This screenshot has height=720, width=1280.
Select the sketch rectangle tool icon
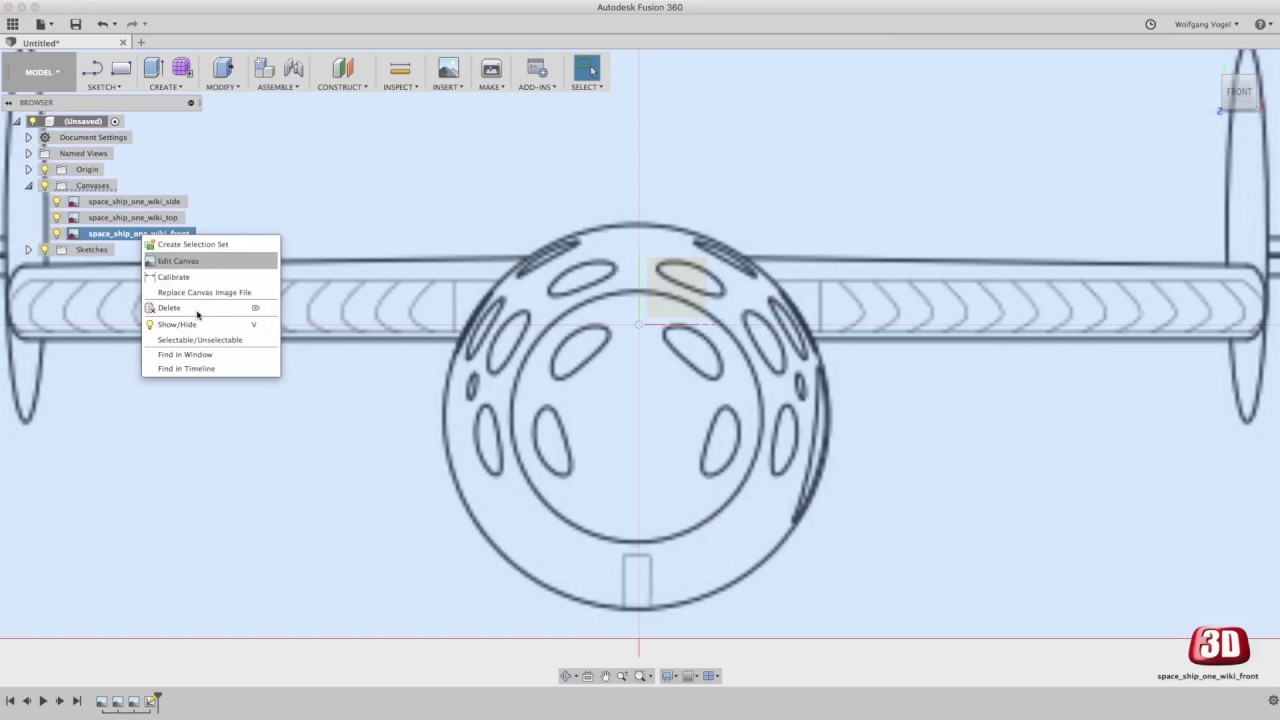point(121,68)
